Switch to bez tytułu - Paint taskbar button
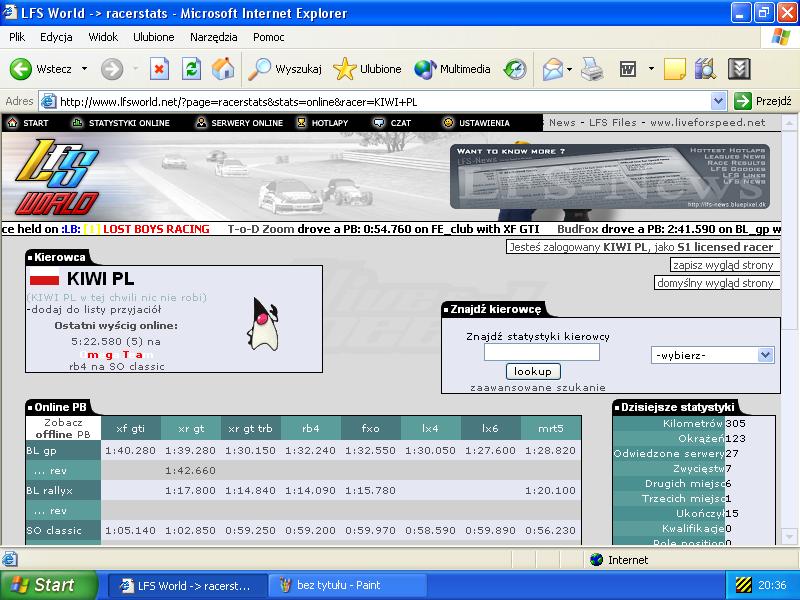 [x=347, y=585]
